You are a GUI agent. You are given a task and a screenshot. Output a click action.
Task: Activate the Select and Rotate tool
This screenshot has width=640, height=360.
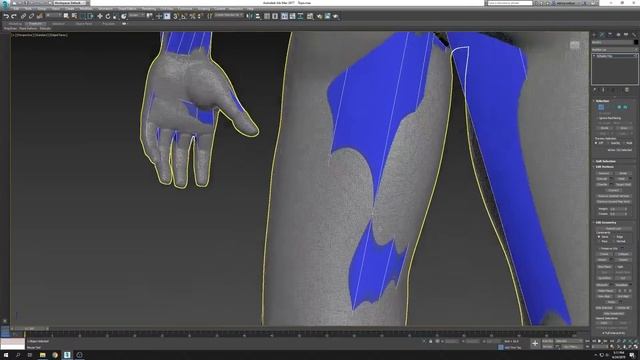[108, 16]
